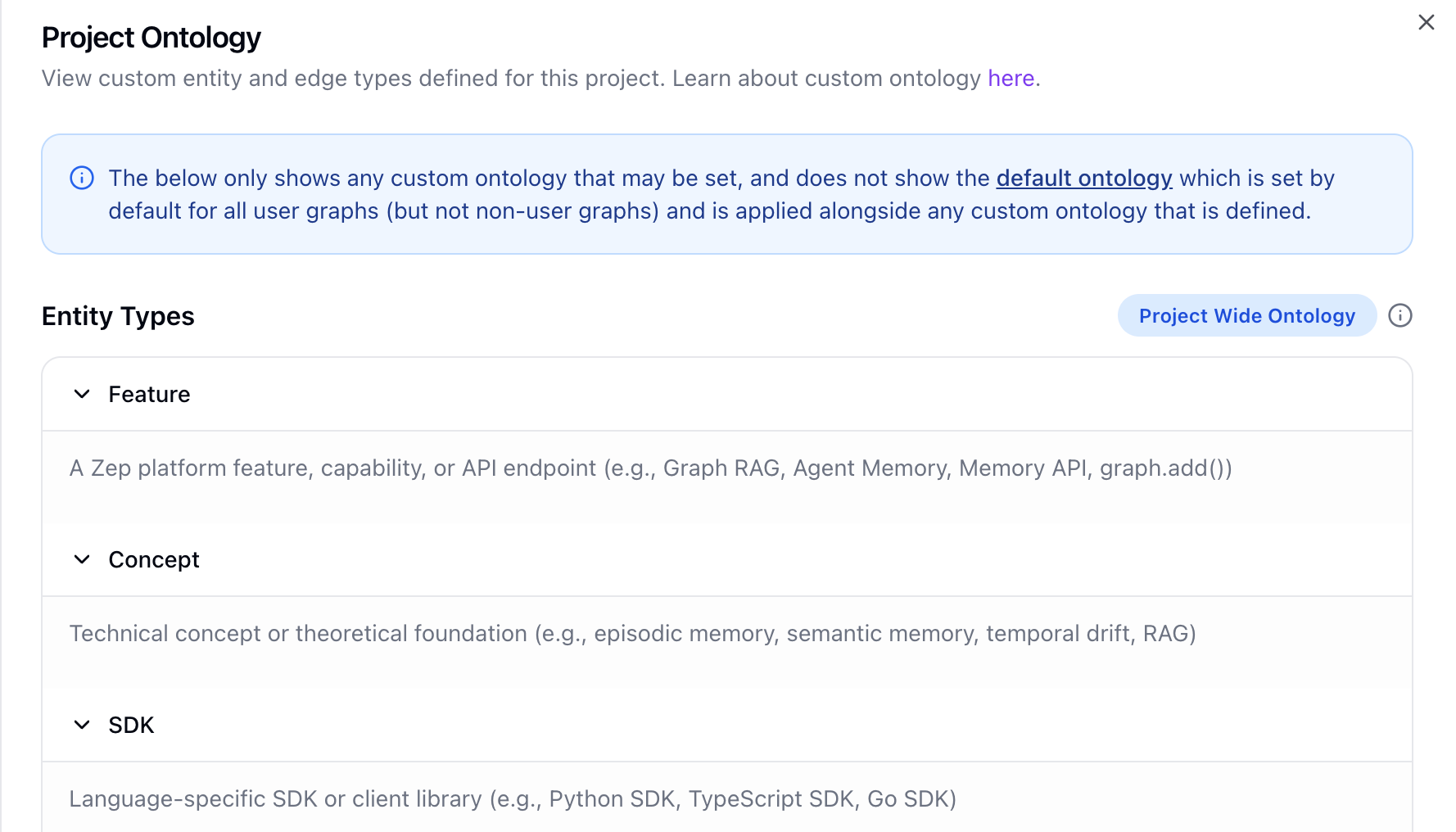Click the SDK description about client libraries

[x=513, y=799]
